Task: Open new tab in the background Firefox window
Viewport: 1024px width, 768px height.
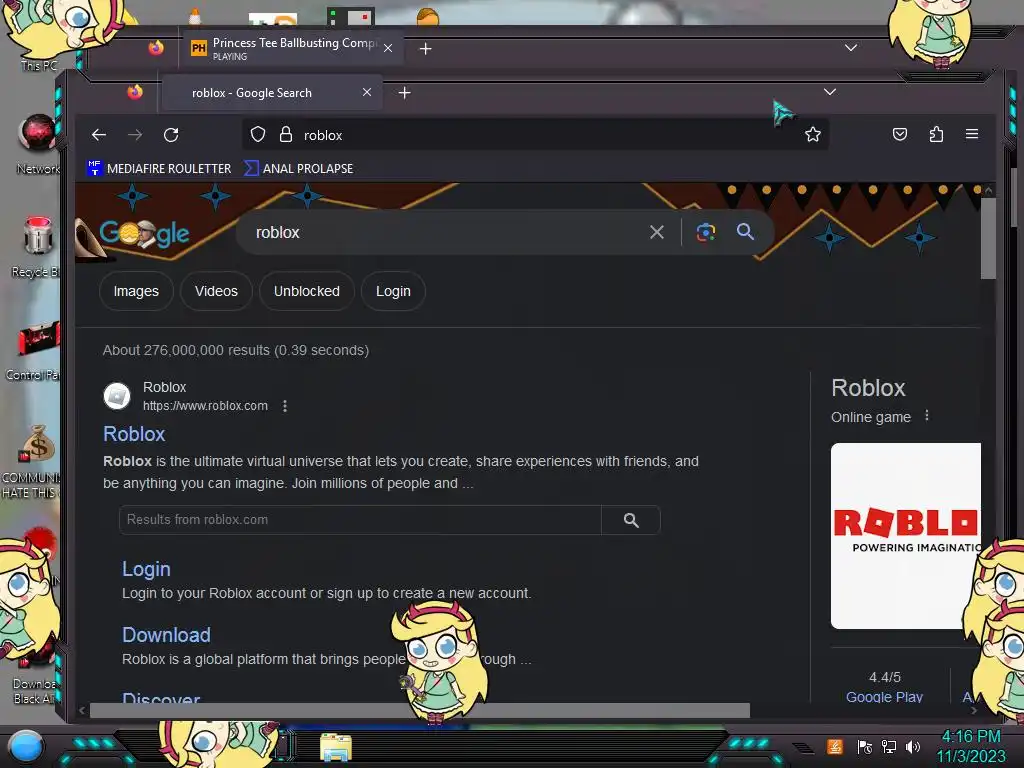Action: click(425, 48)
